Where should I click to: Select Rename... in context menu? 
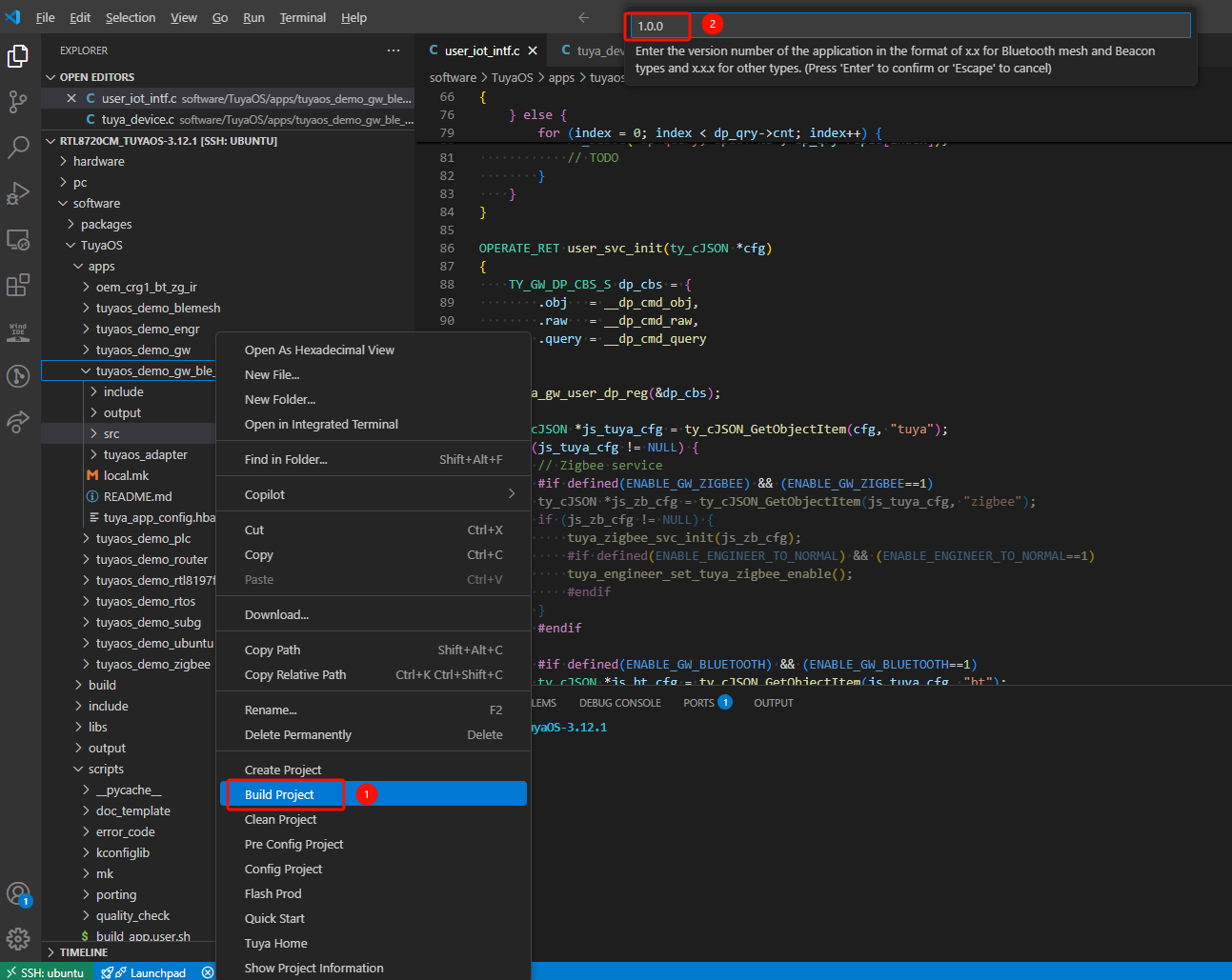pyautogui.click(x=374, y=710)
